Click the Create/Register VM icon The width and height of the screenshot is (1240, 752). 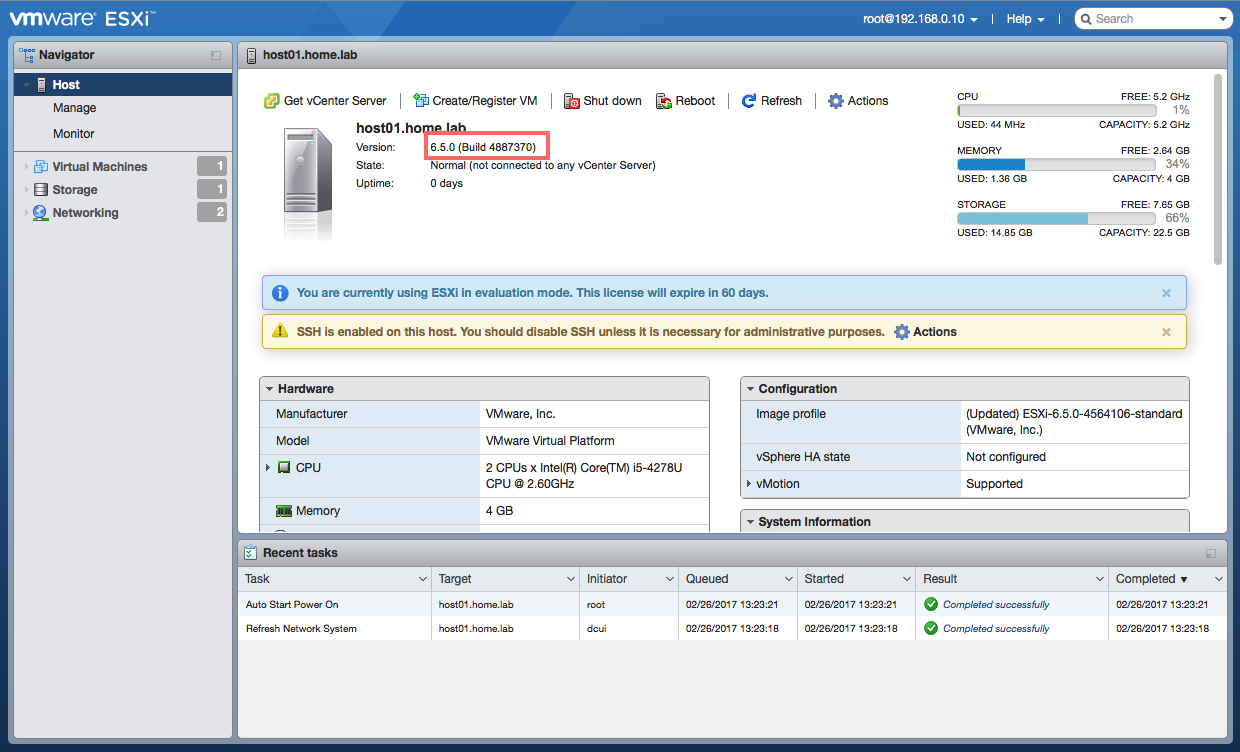[421, 101]
